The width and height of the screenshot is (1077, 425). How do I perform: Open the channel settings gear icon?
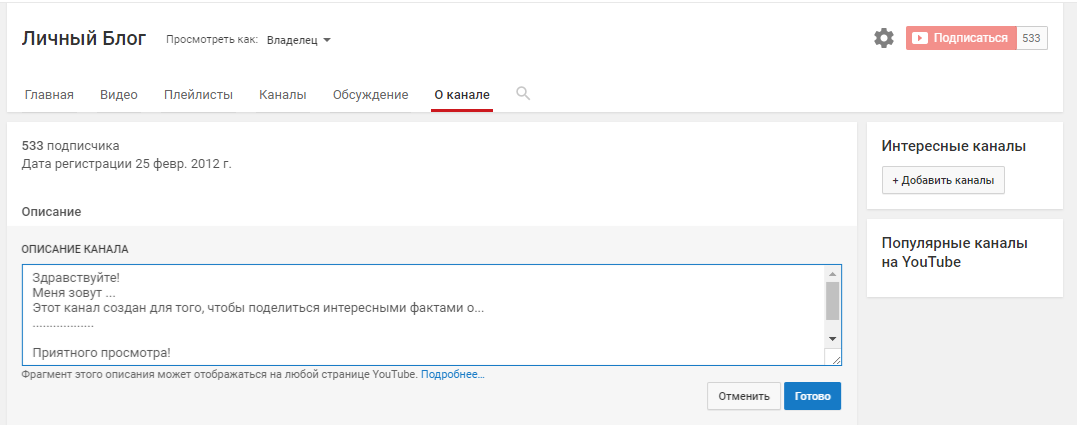pos(884,39)
